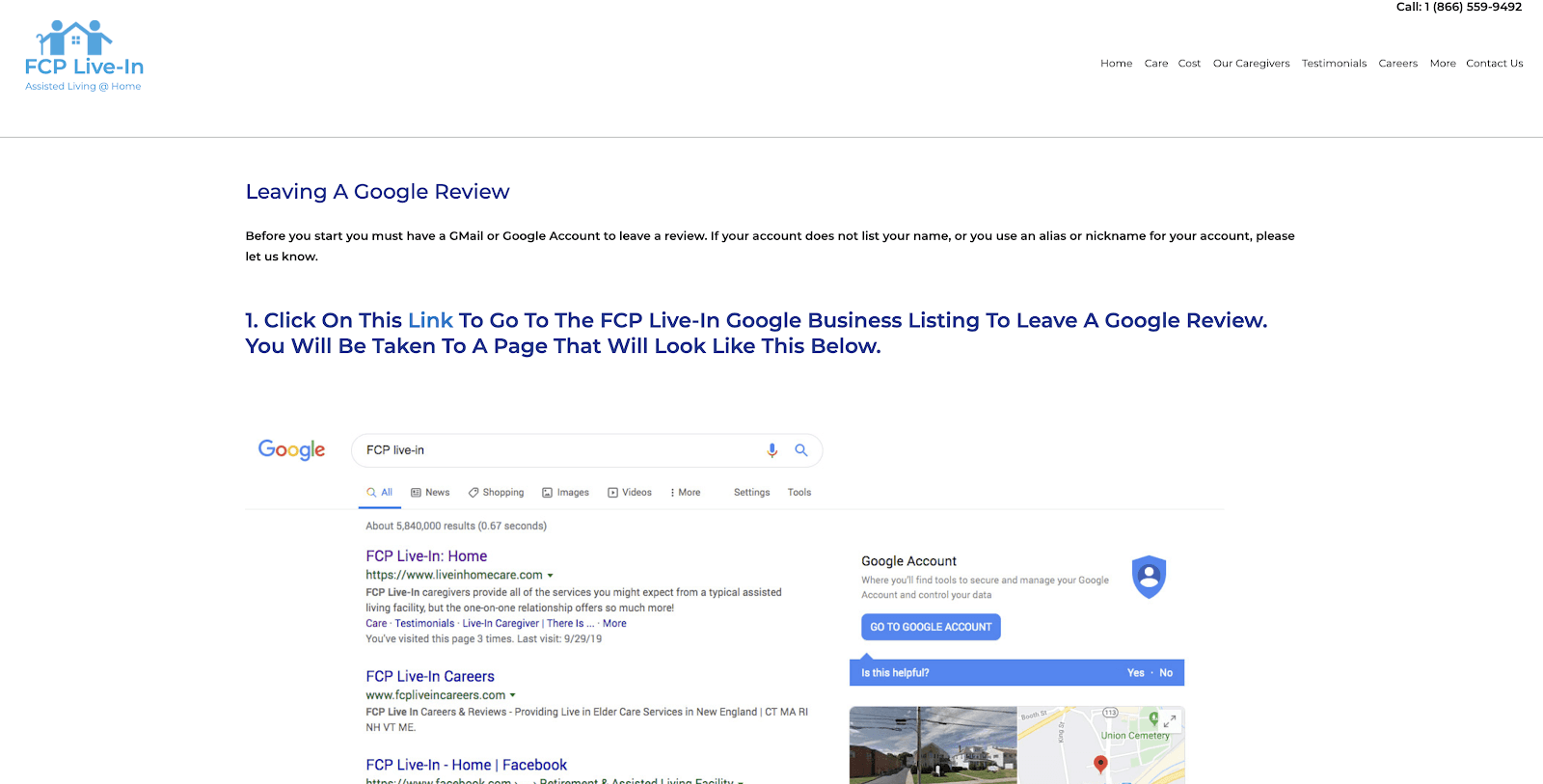
Task: Click the red location pin on the map
Action: click(x=1100, y=764)
